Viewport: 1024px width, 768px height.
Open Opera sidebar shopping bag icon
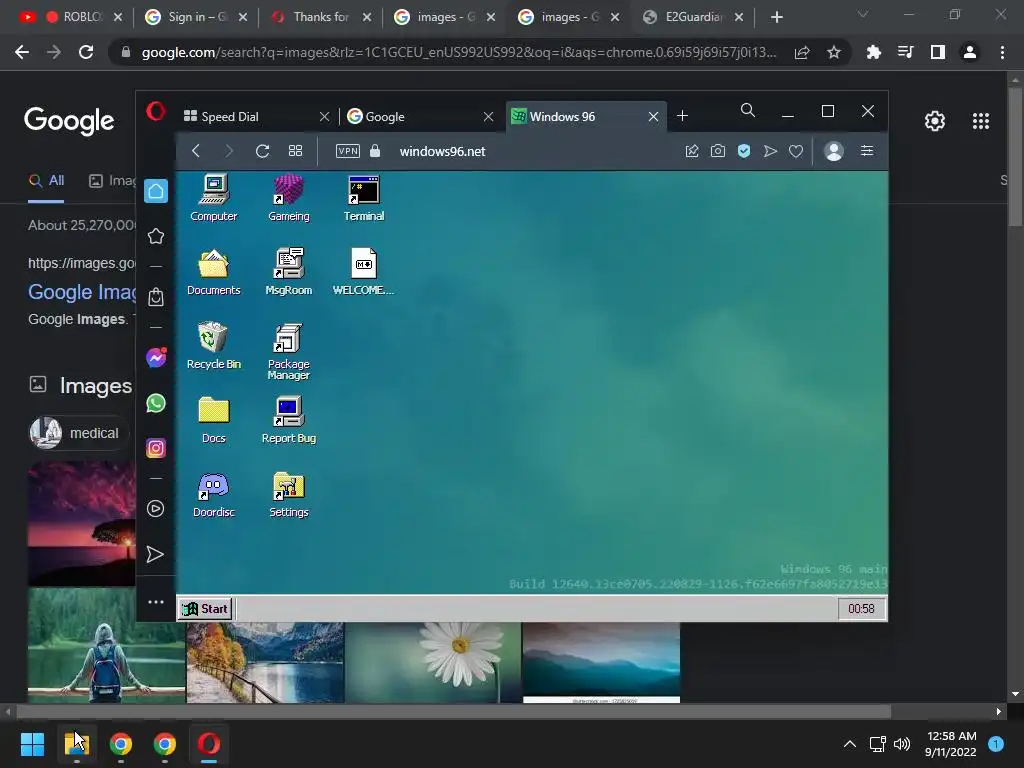pos(155,297)
